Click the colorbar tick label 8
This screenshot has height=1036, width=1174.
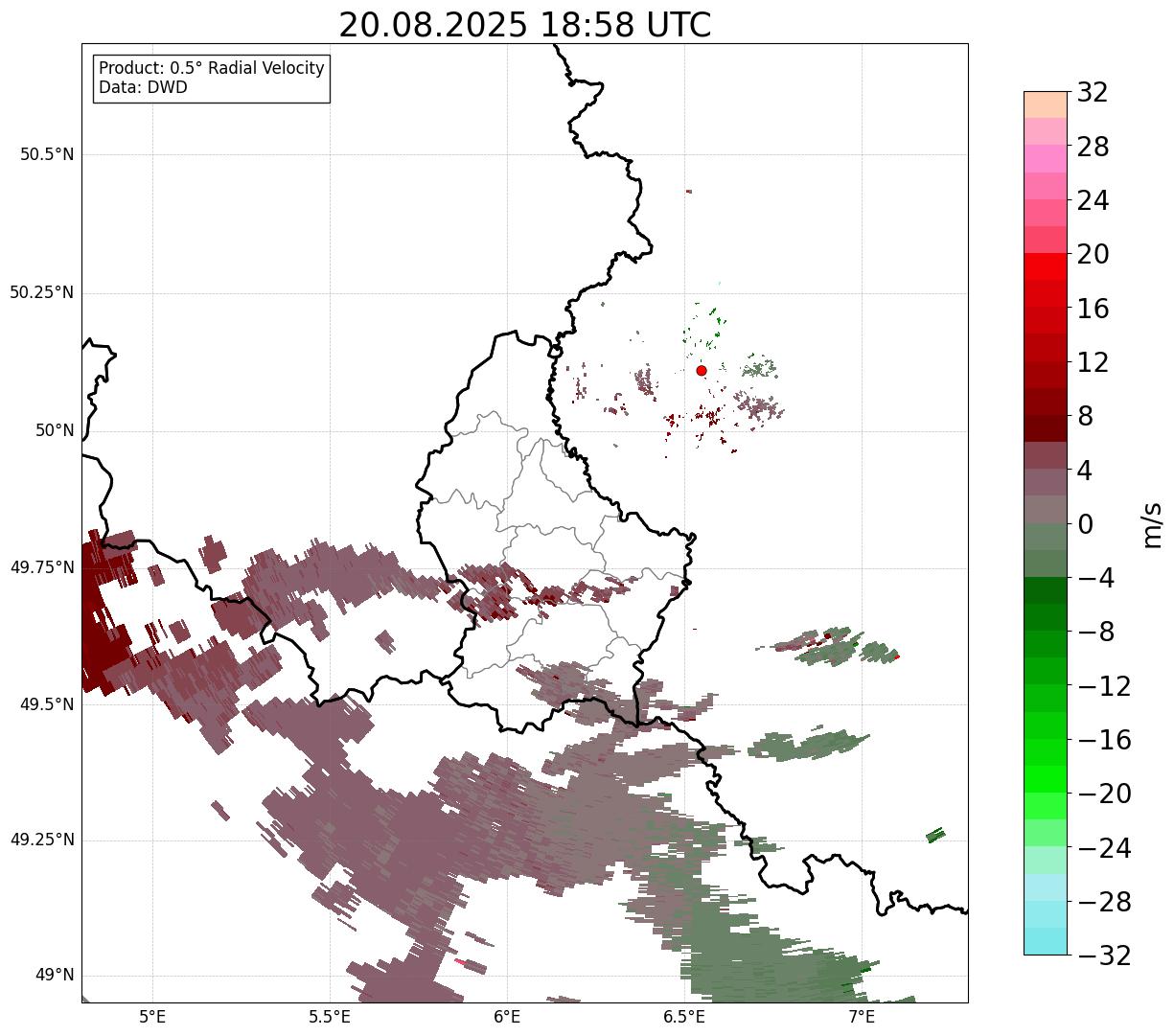[1085, 417]
